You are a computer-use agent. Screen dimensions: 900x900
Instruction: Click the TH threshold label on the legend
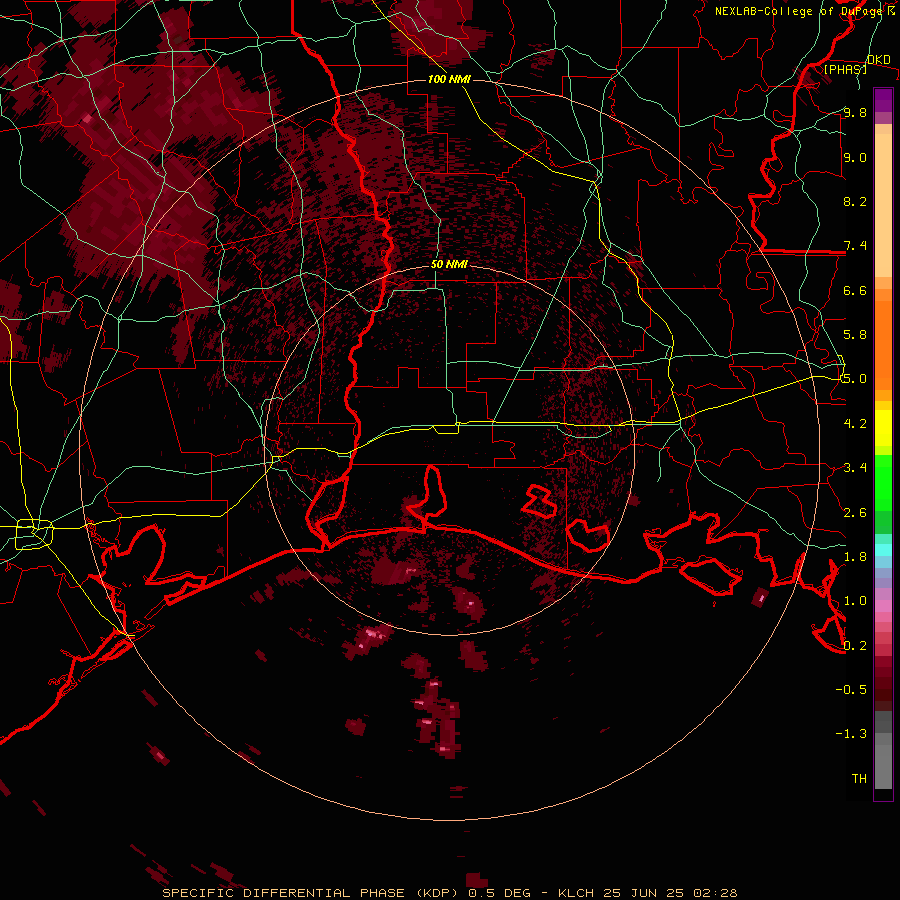point(859,779)
